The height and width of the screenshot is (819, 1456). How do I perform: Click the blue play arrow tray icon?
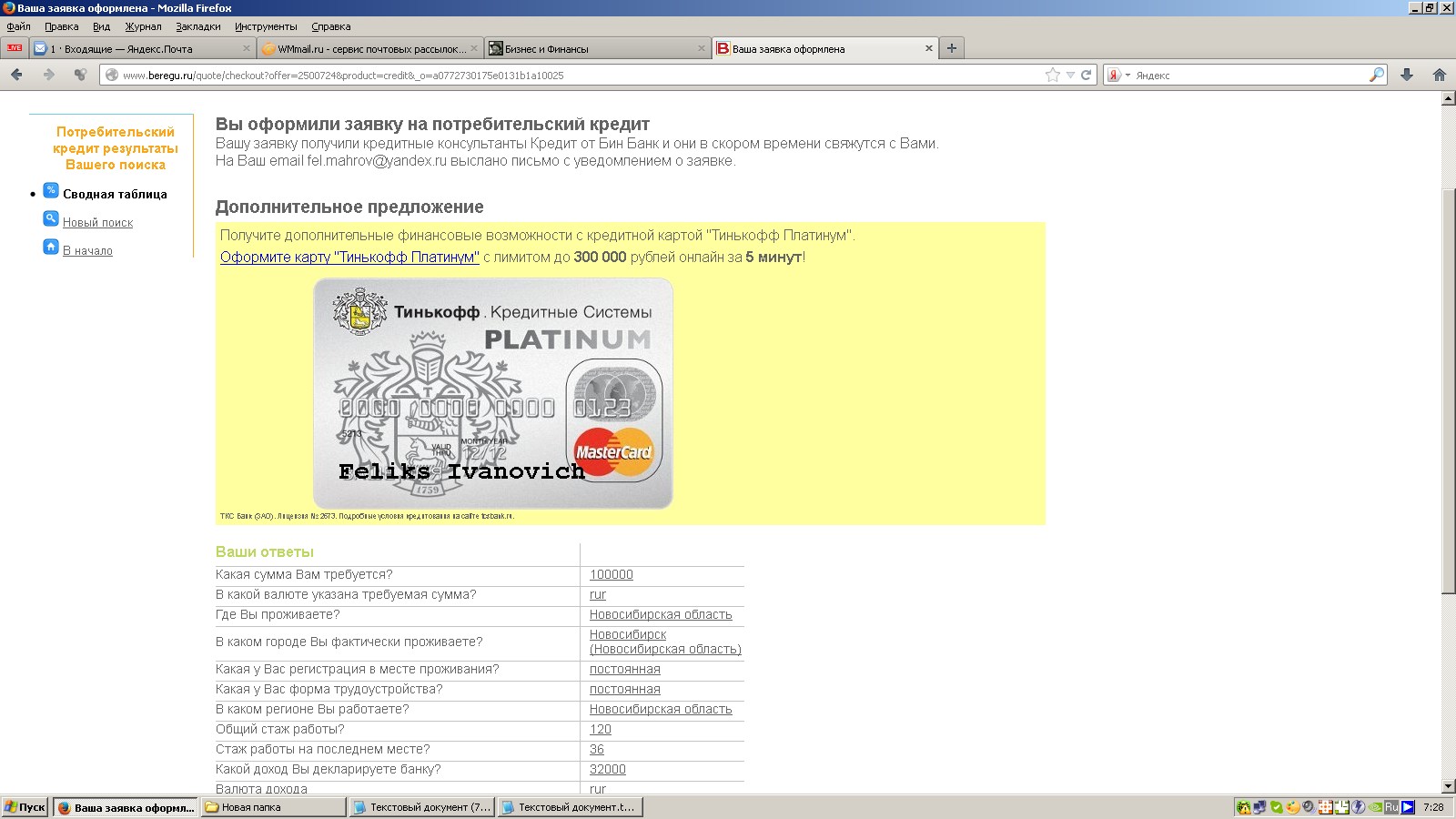click(1408, 807)
